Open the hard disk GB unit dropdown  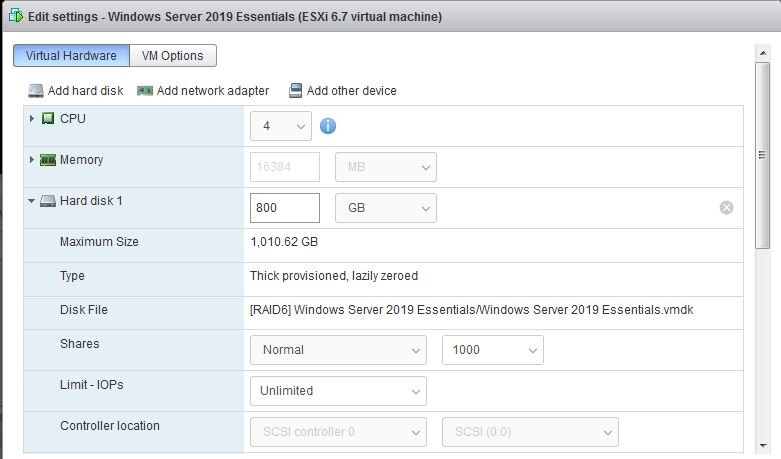[x=385, y=208]
